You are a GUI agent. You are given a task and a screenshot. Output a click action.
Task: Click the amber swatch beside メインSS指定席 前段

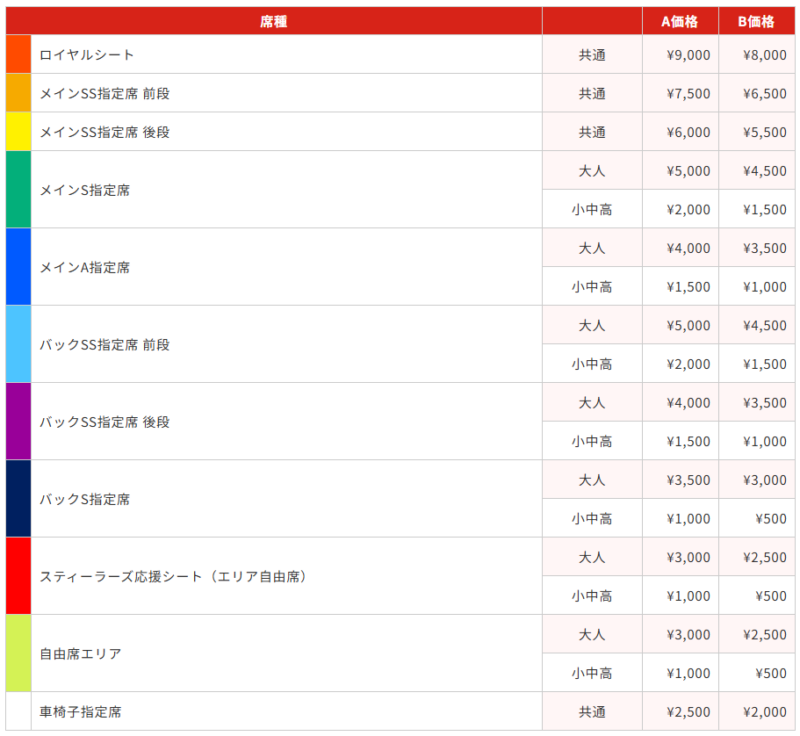click(18, 93)
